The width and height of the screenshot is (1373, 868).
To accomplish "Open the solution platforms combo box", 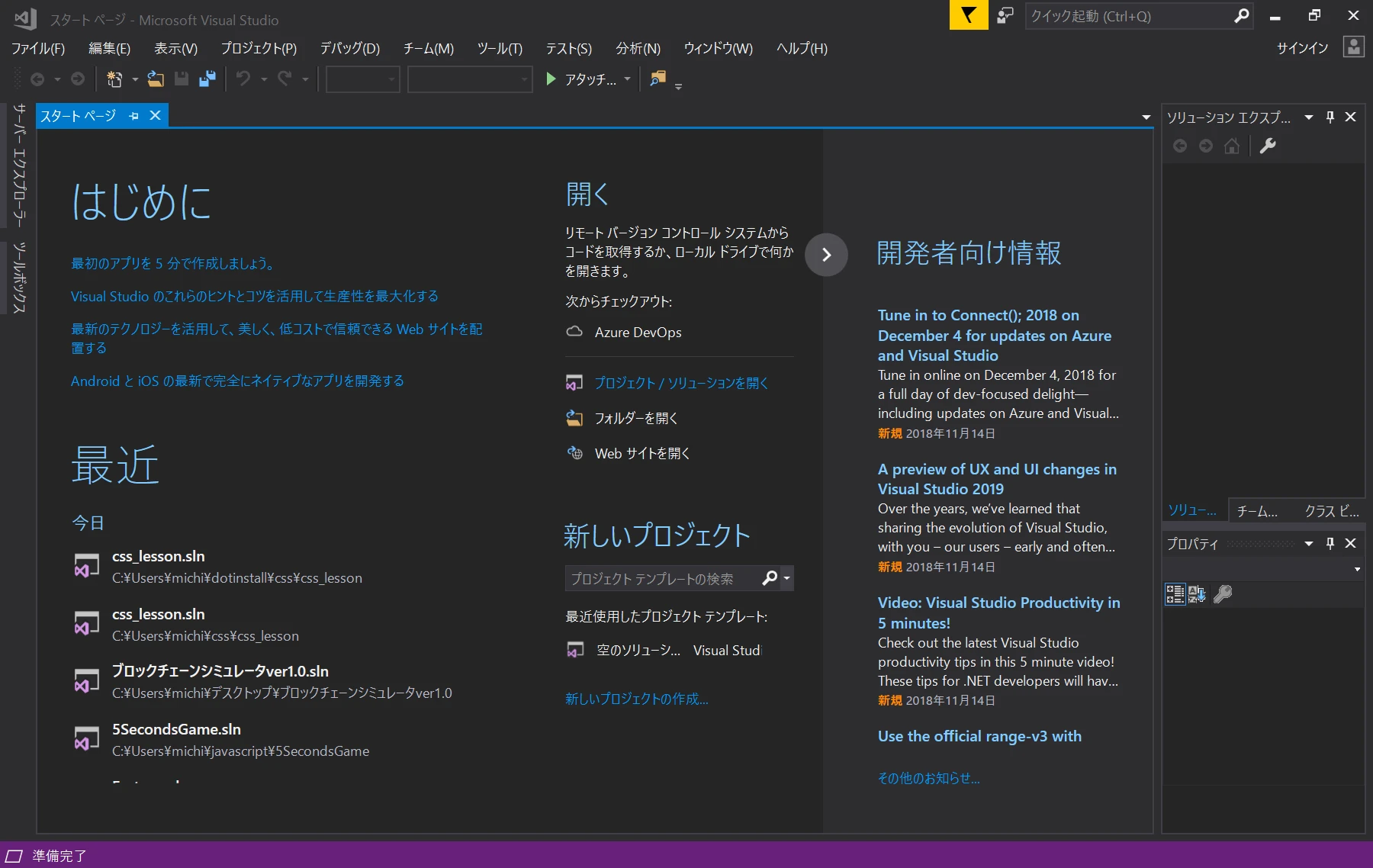I will [470, 79].
